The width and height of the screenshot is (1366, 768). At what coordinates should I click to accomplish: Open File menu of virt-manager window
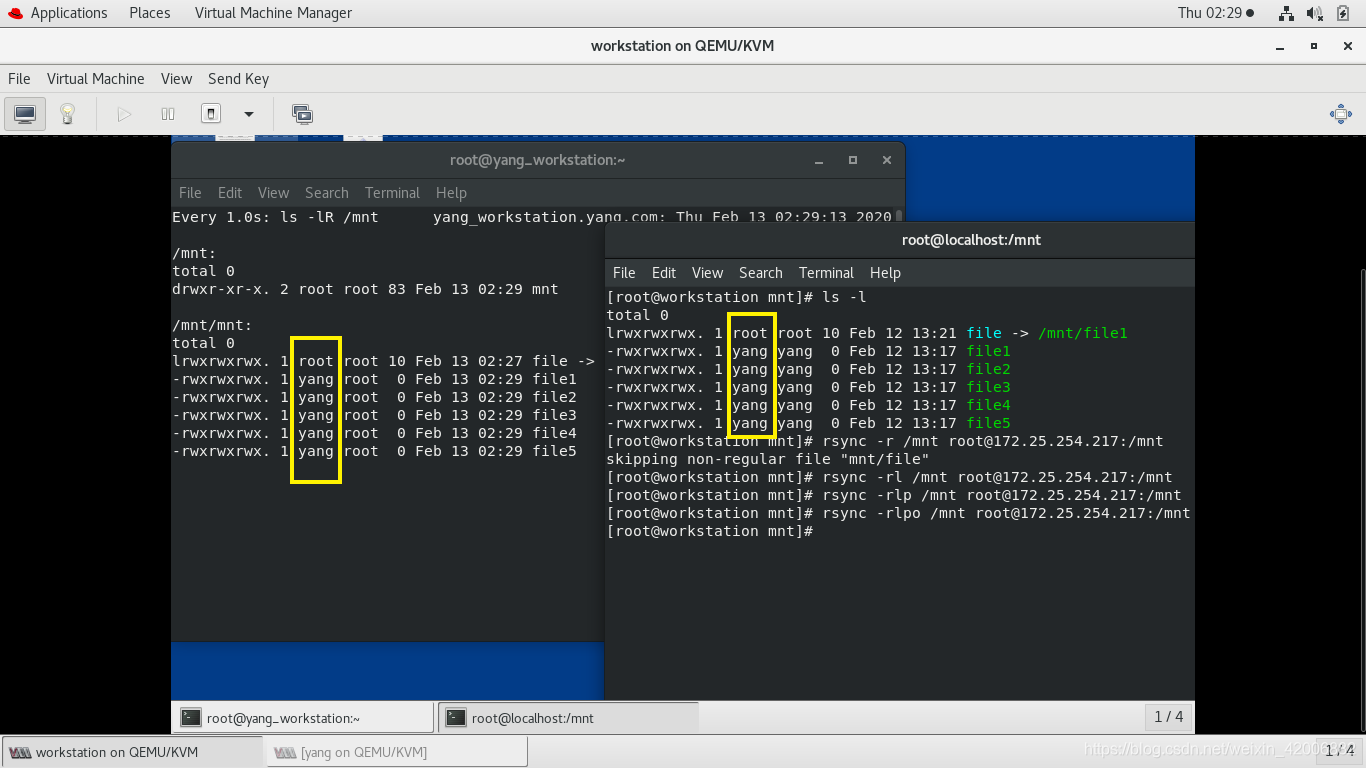(19, 79)
